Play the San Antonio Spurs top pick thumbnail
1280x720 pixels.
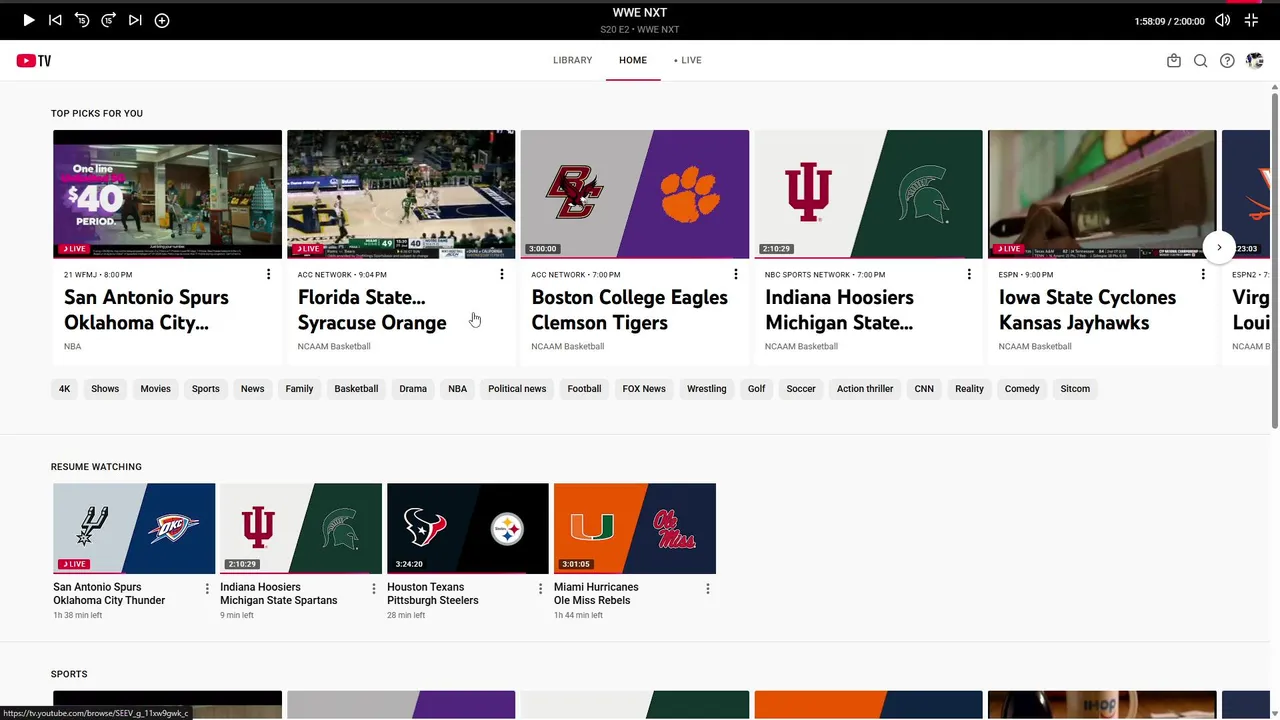click(x=167, y=194)
